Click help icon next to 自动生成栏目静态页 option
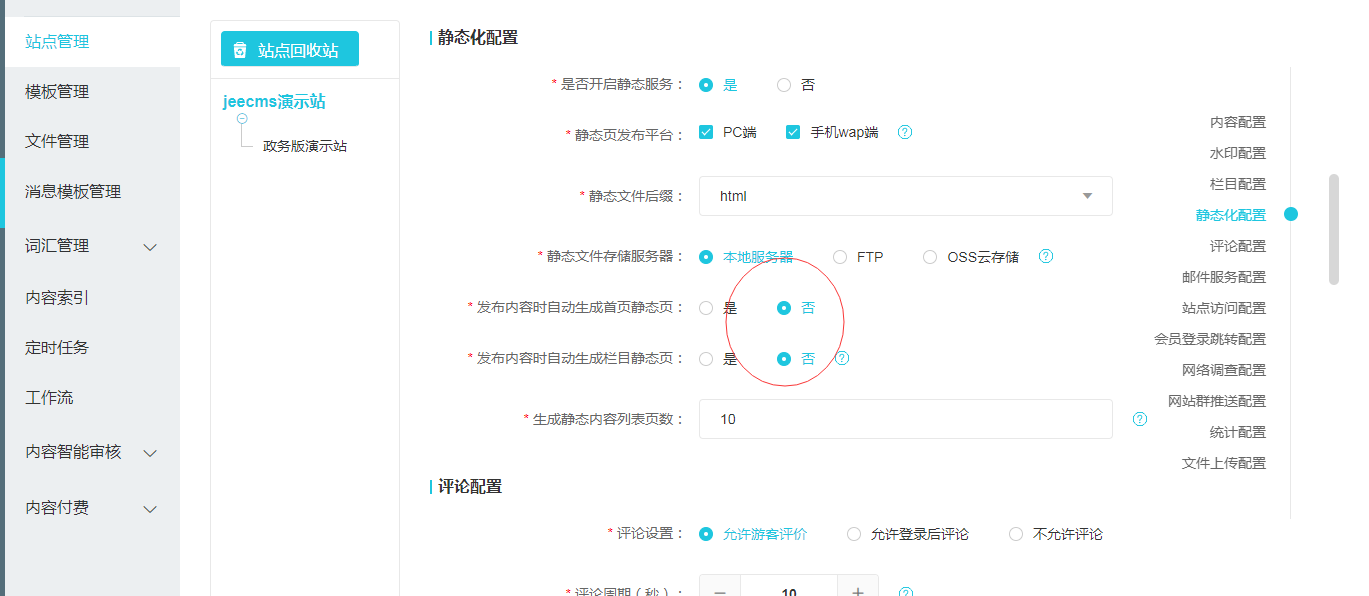Image resolution: width=1369 pixels, height=596 pixels. pyautogui.click(x=842, y=358)
